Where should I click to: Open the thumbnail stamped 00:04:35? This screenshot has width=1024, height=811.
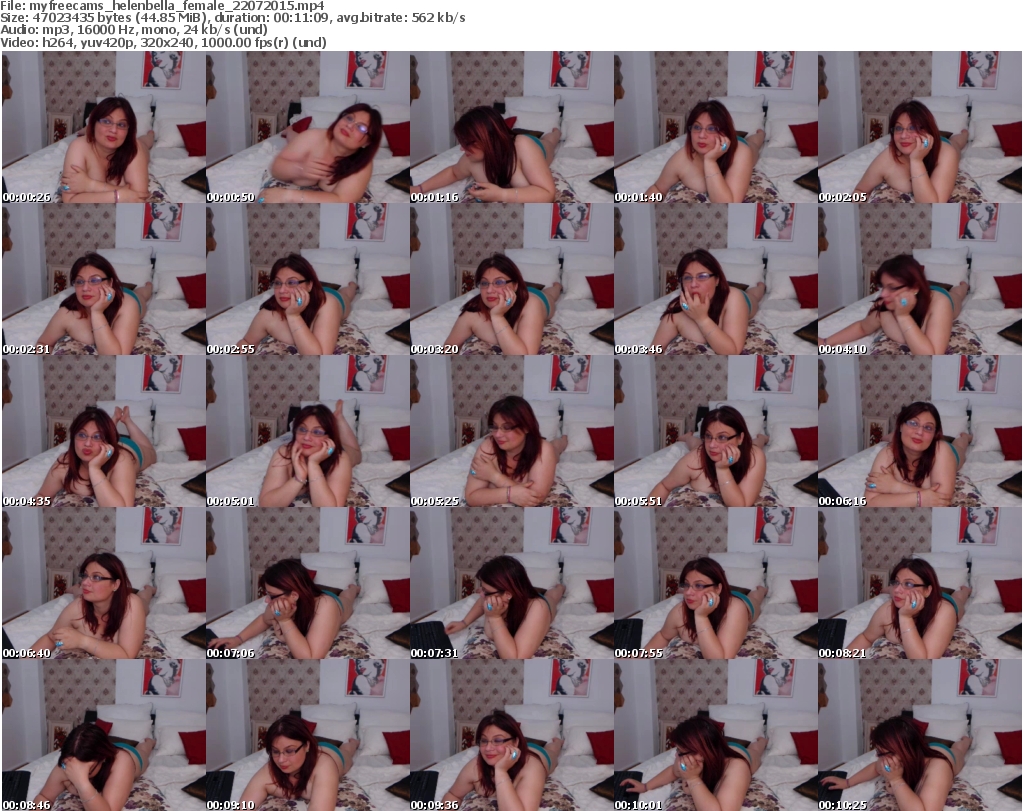click(x=104, y=432)
